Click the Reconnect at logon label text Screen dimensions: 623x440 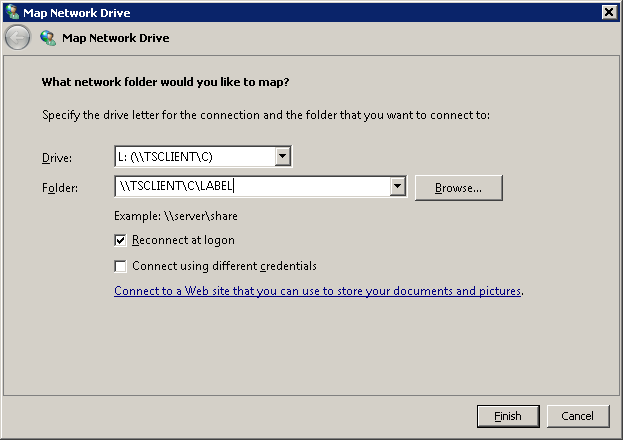point(183,240)
